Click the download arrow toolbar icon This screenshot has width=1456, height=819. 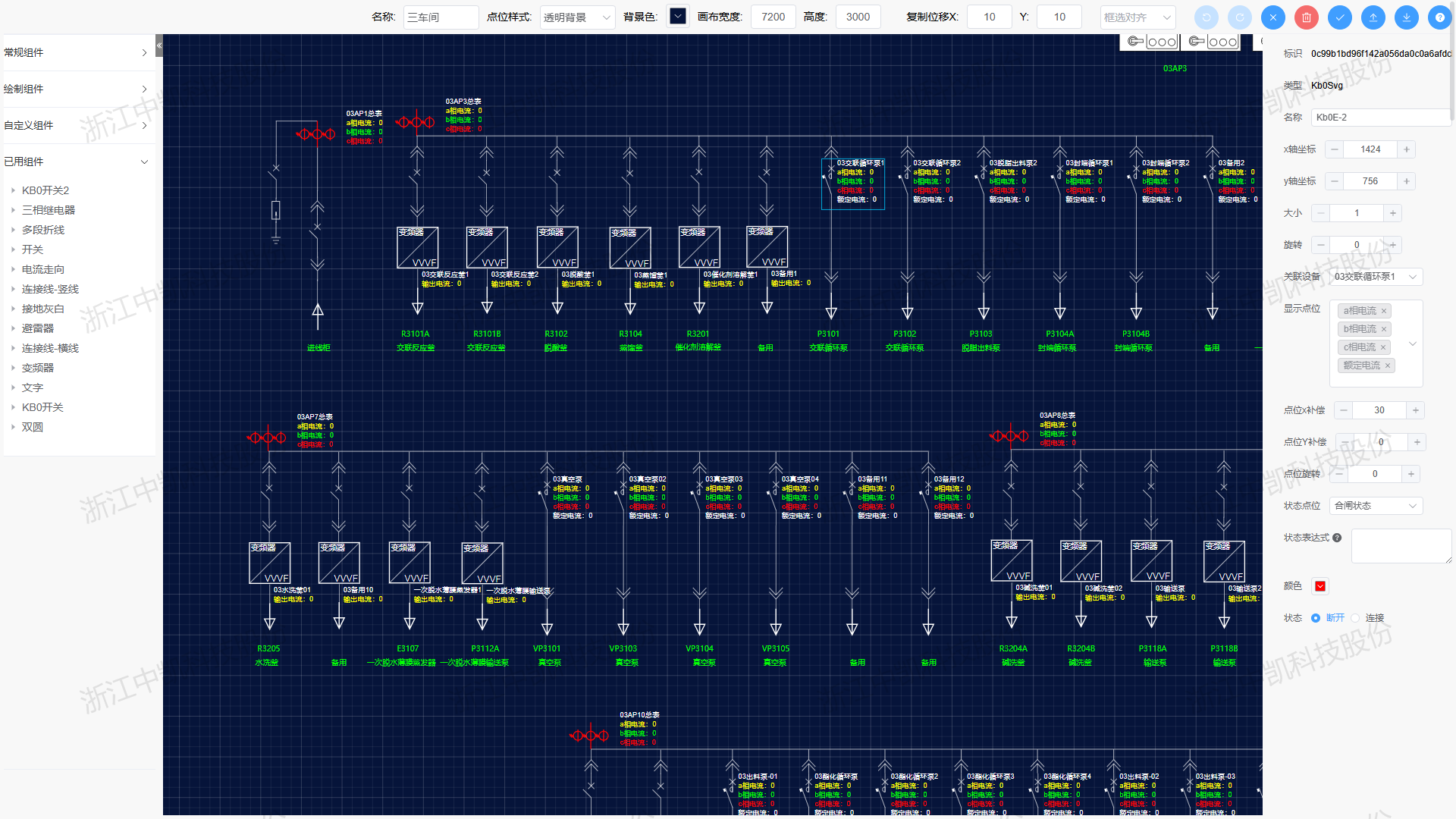click(1406, 17)
